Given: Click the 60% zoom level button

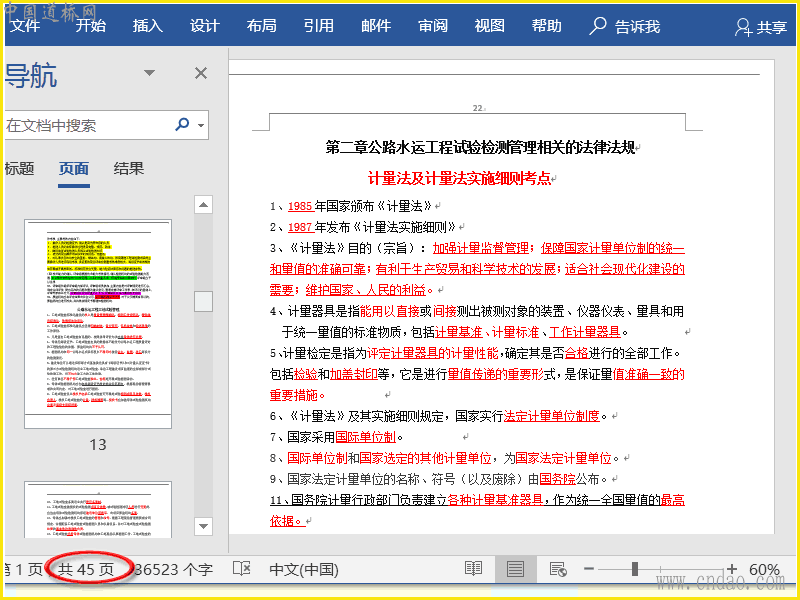Looking at the screenshot, I should tap(765, 569).
